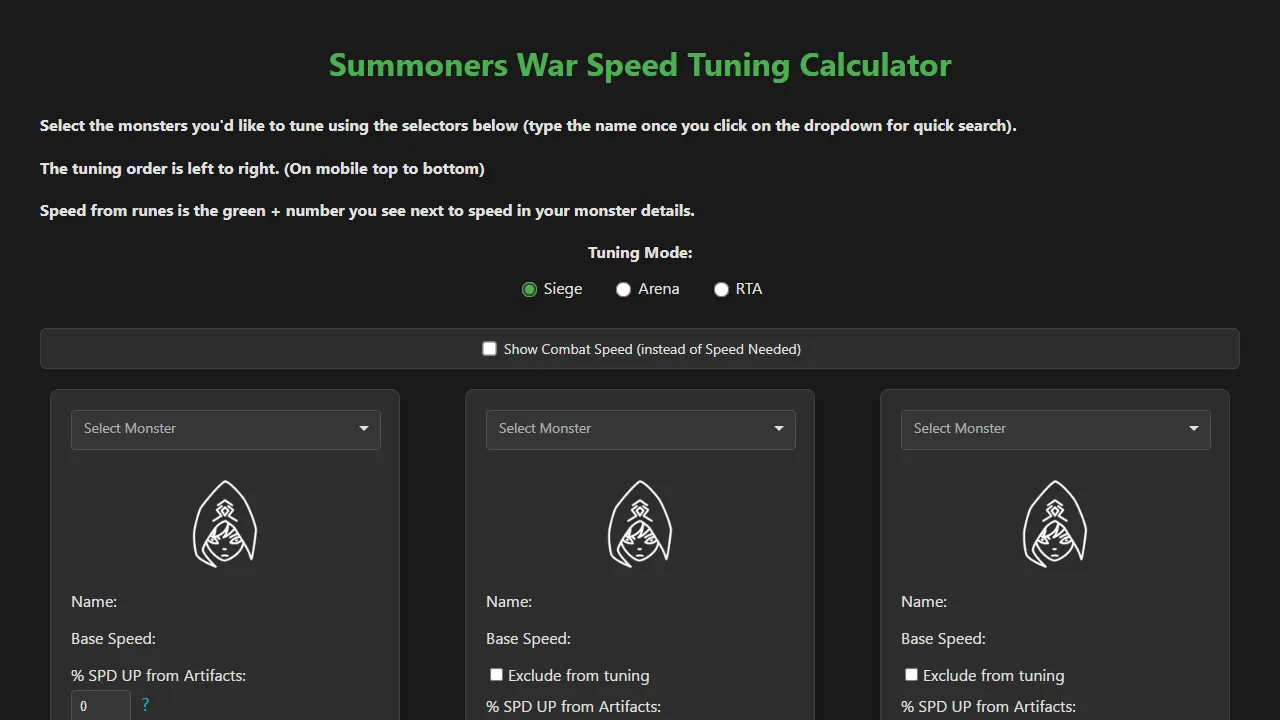The image size is (1280, 720).
Task: Click the caret arrow on the middle monster selector
Action: coord(779,429)
